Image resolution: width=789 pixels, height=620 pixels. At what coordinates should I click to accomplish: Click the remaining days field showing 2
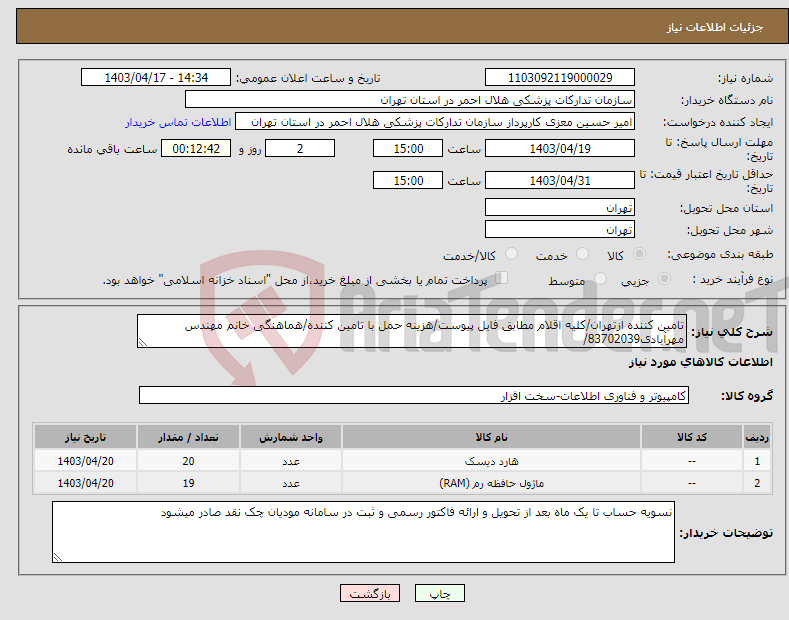(300, 148)
